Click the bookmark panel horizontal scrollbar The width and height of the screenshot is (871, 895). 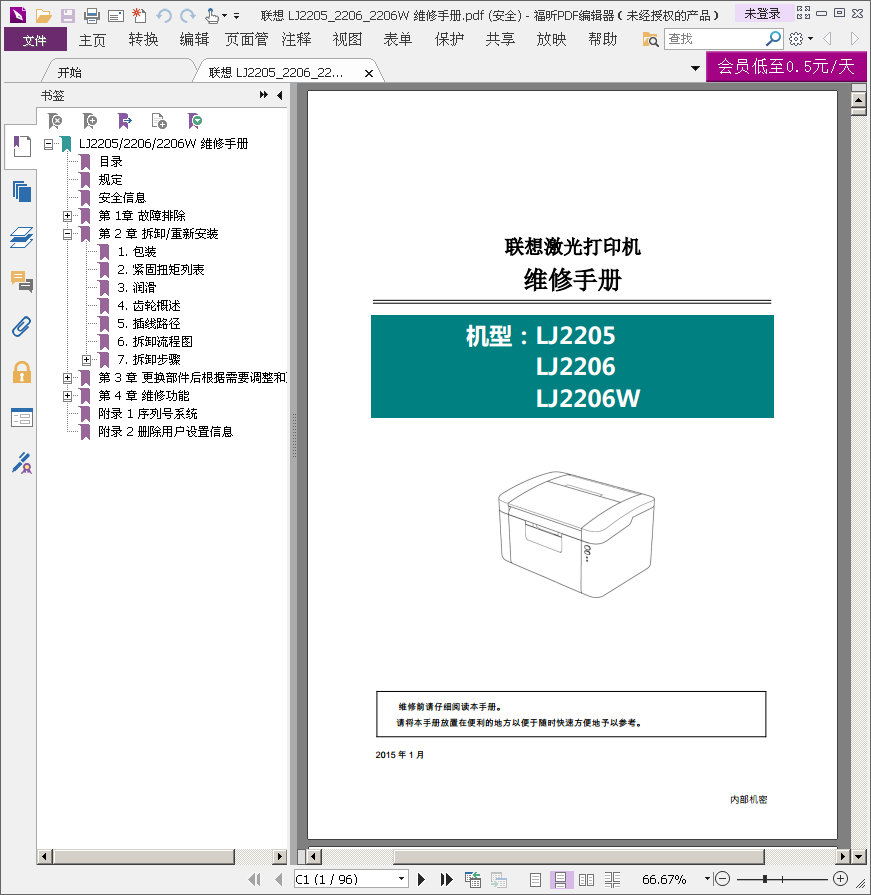click(144, 856)
